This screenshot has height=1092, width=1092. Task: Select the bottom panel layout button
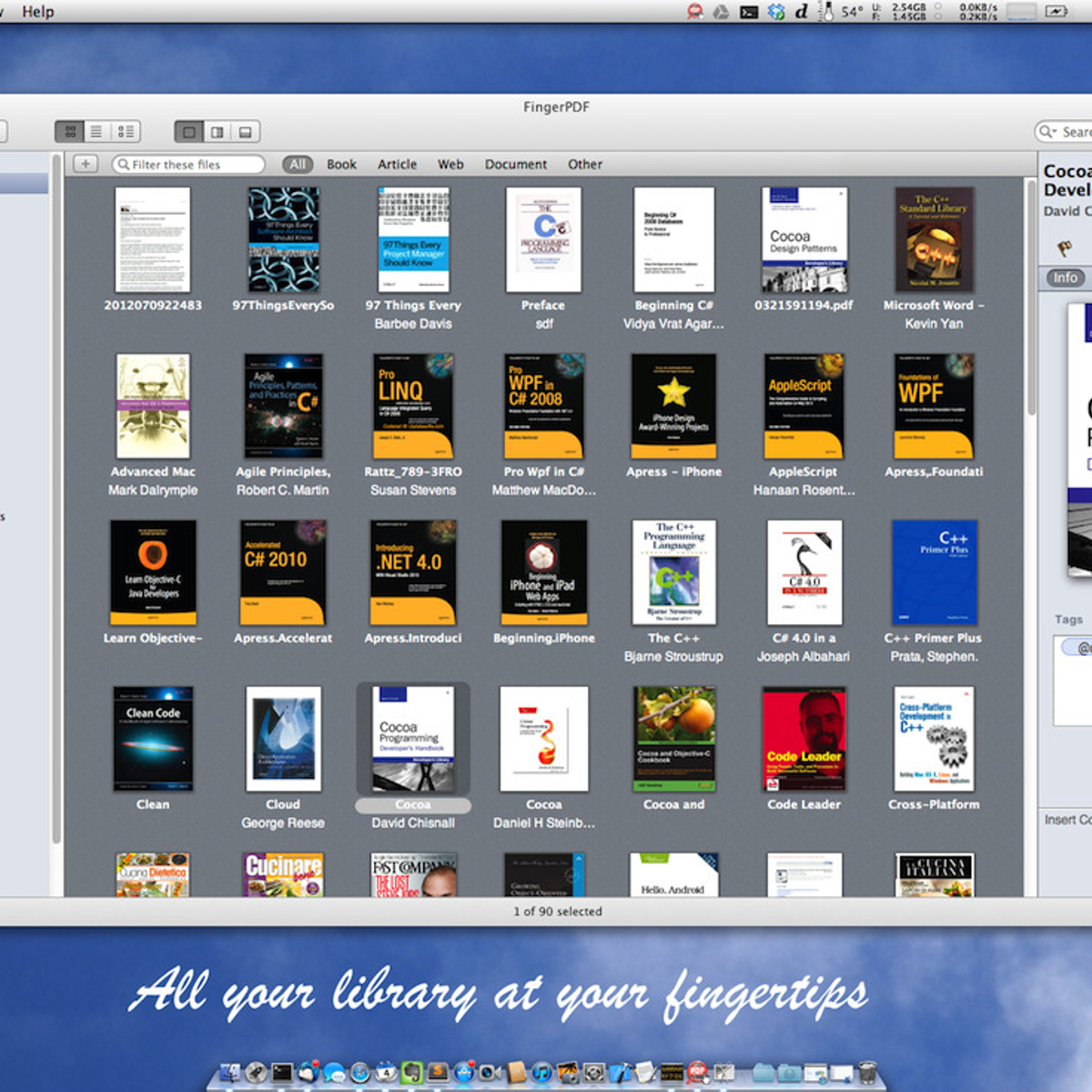[x=245, y=132]
